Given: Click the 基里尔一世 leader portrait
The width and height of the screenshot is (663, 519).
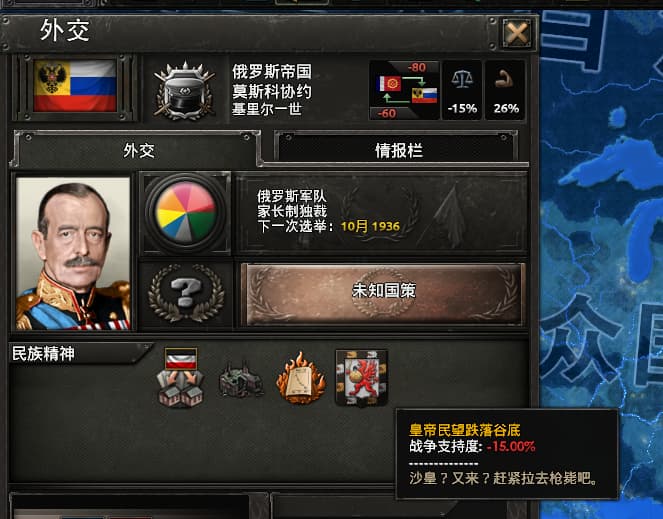Looking at the screenshot, I should point(73,253).
